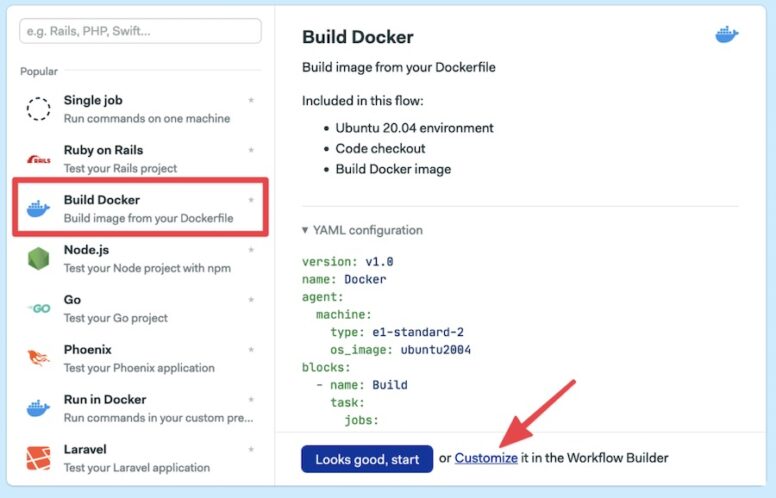Toggle star on Phoenix template

(x=251, y=350)
